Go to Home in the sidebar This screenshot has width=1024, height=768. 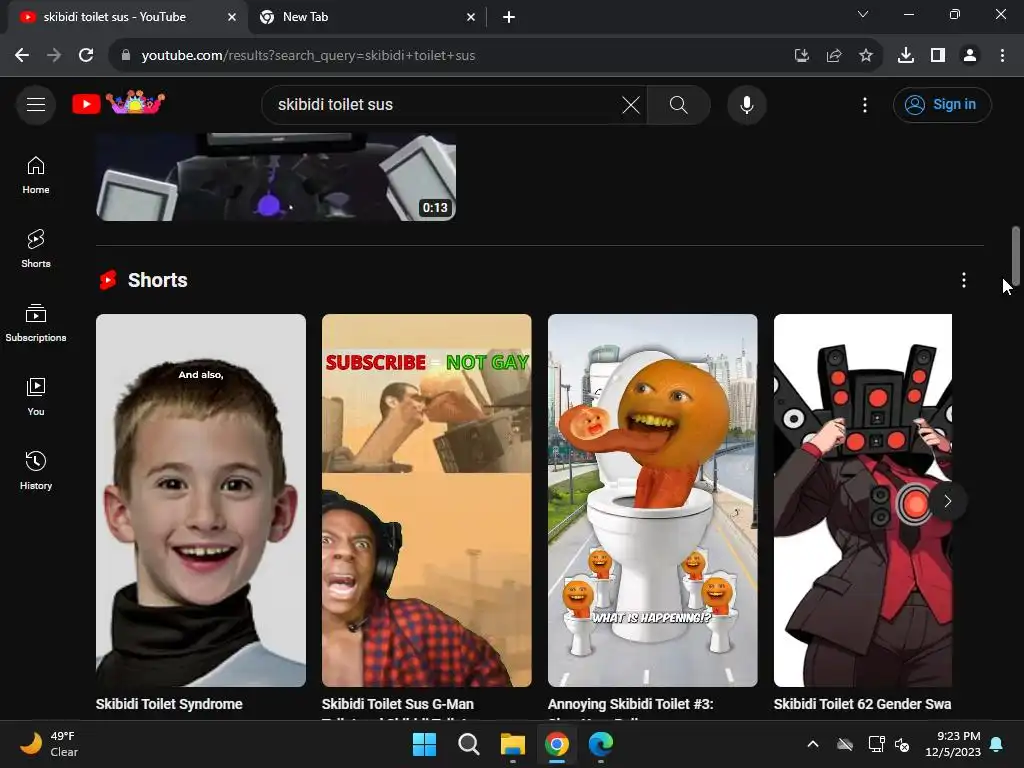[x=36, y=175]
